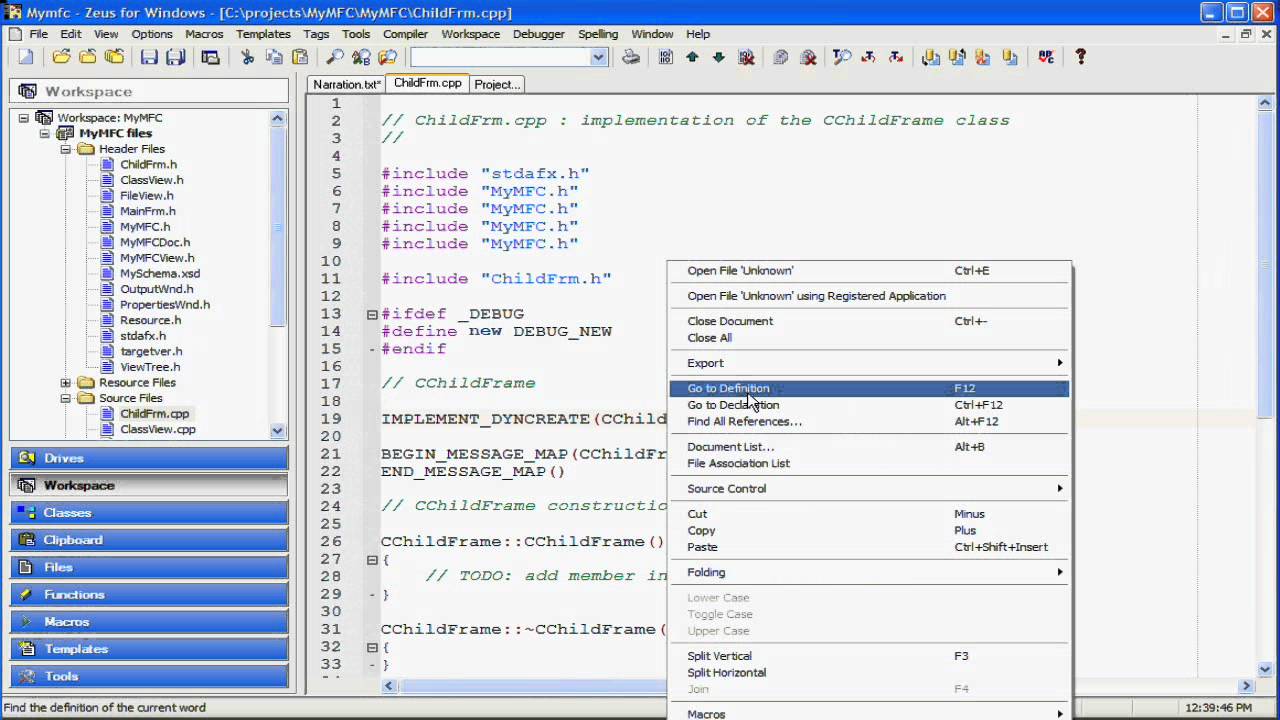Choose Go to Definition in context menu

click(870, 388)
